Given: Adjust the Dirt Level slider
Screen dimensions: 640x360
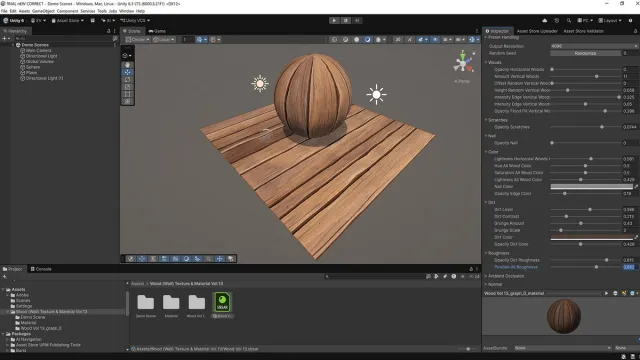Looking at the screenshot, I should pyautogui.click(x=586, y=209).
